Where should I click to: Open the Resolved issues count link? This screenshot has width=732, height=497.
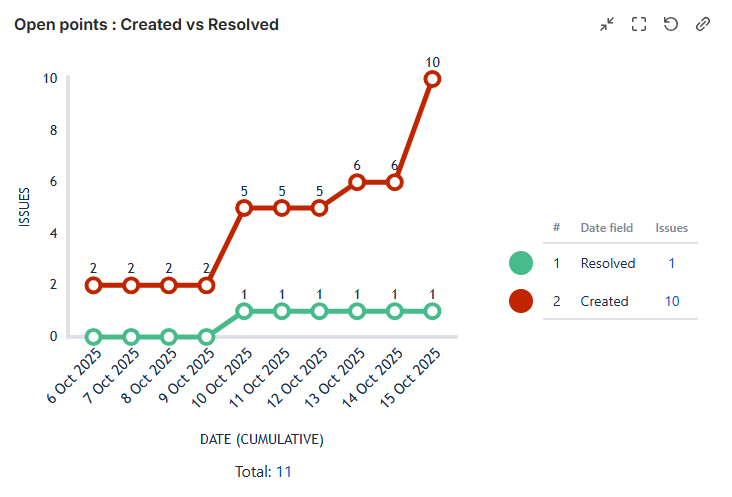pos(671,263)
